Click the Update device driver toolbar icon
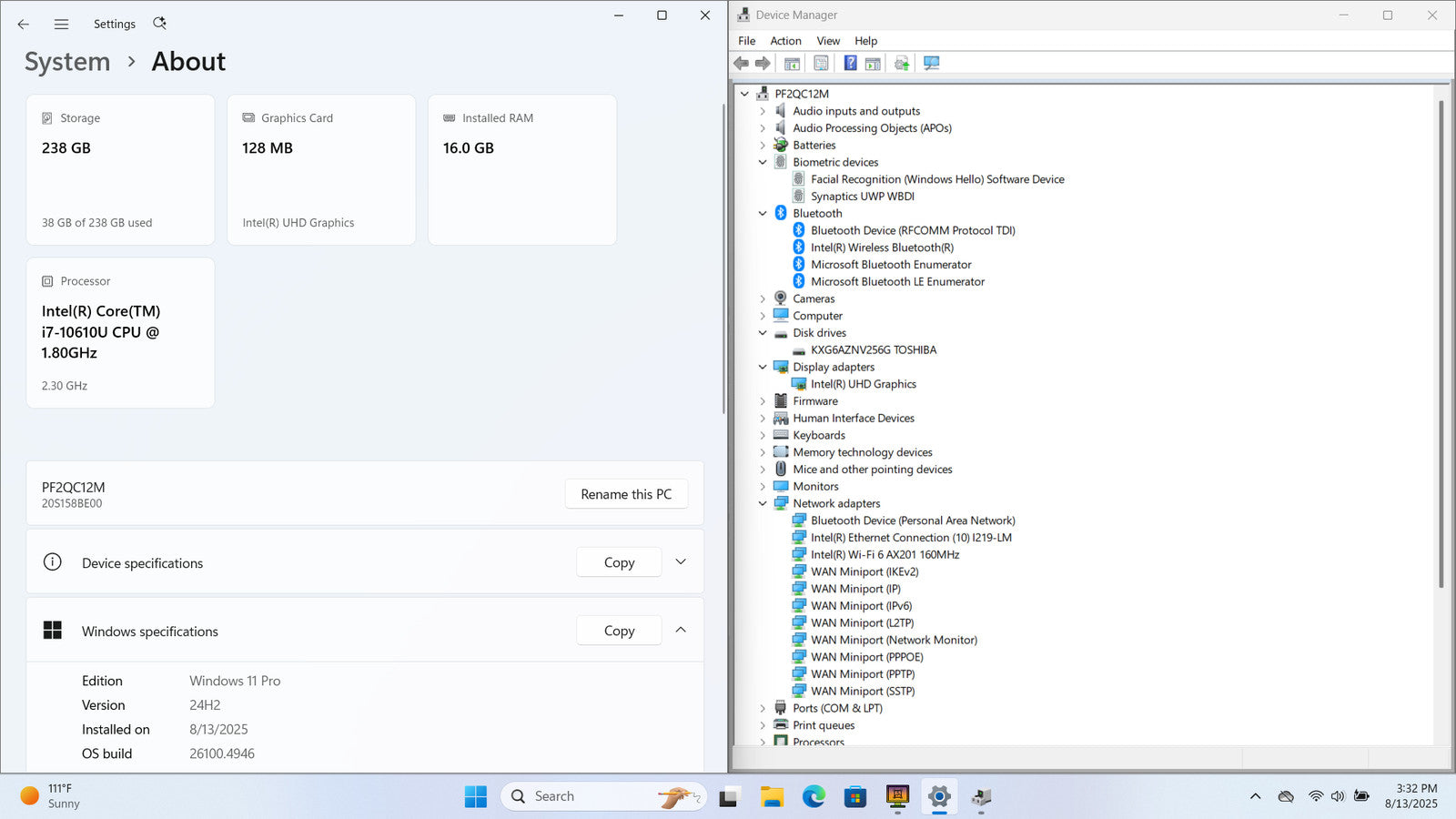Screen dimensions: 1456x819 (902, 63)
